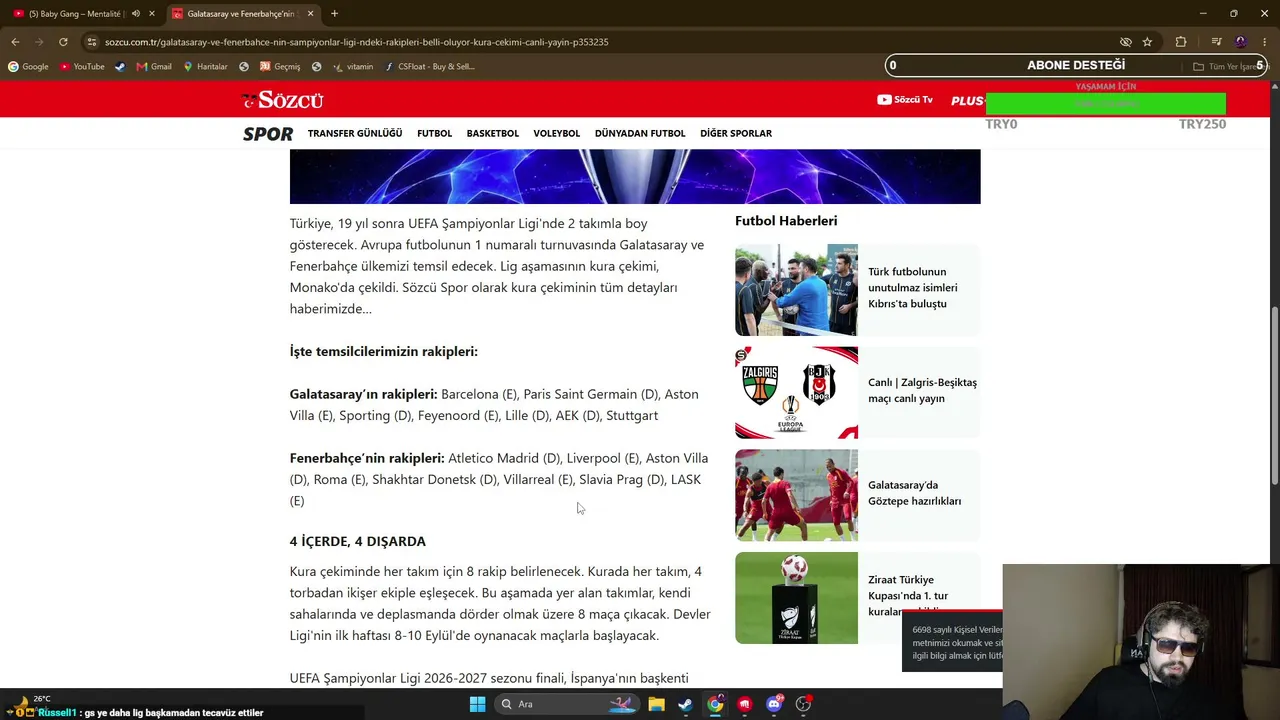Open a new browser tab
Viewport: 1280px width, 720px height.
tap(334, 14)
